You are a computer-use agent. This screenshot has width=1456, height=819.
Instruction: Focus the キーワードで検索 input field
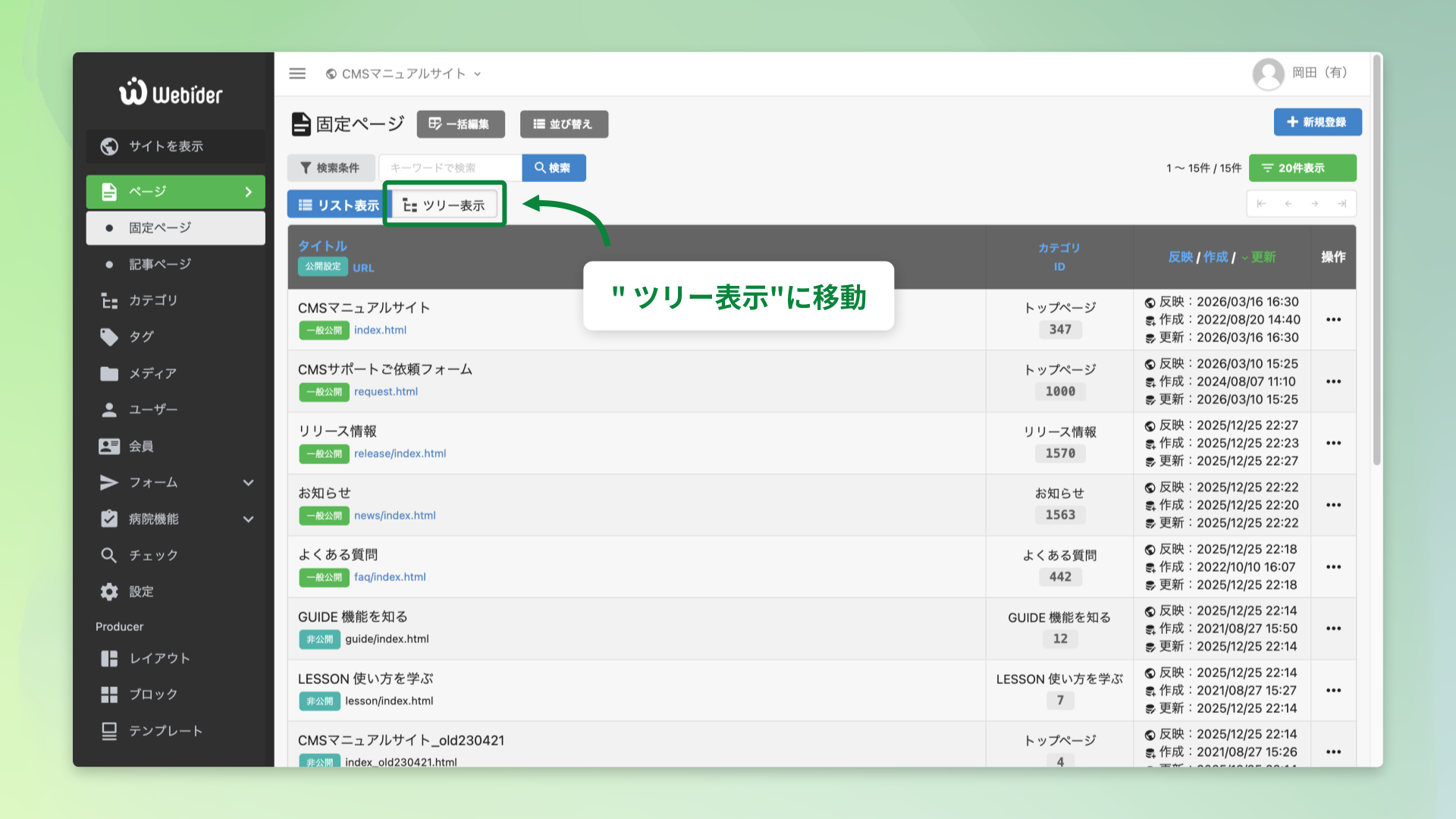pos(450,168)
